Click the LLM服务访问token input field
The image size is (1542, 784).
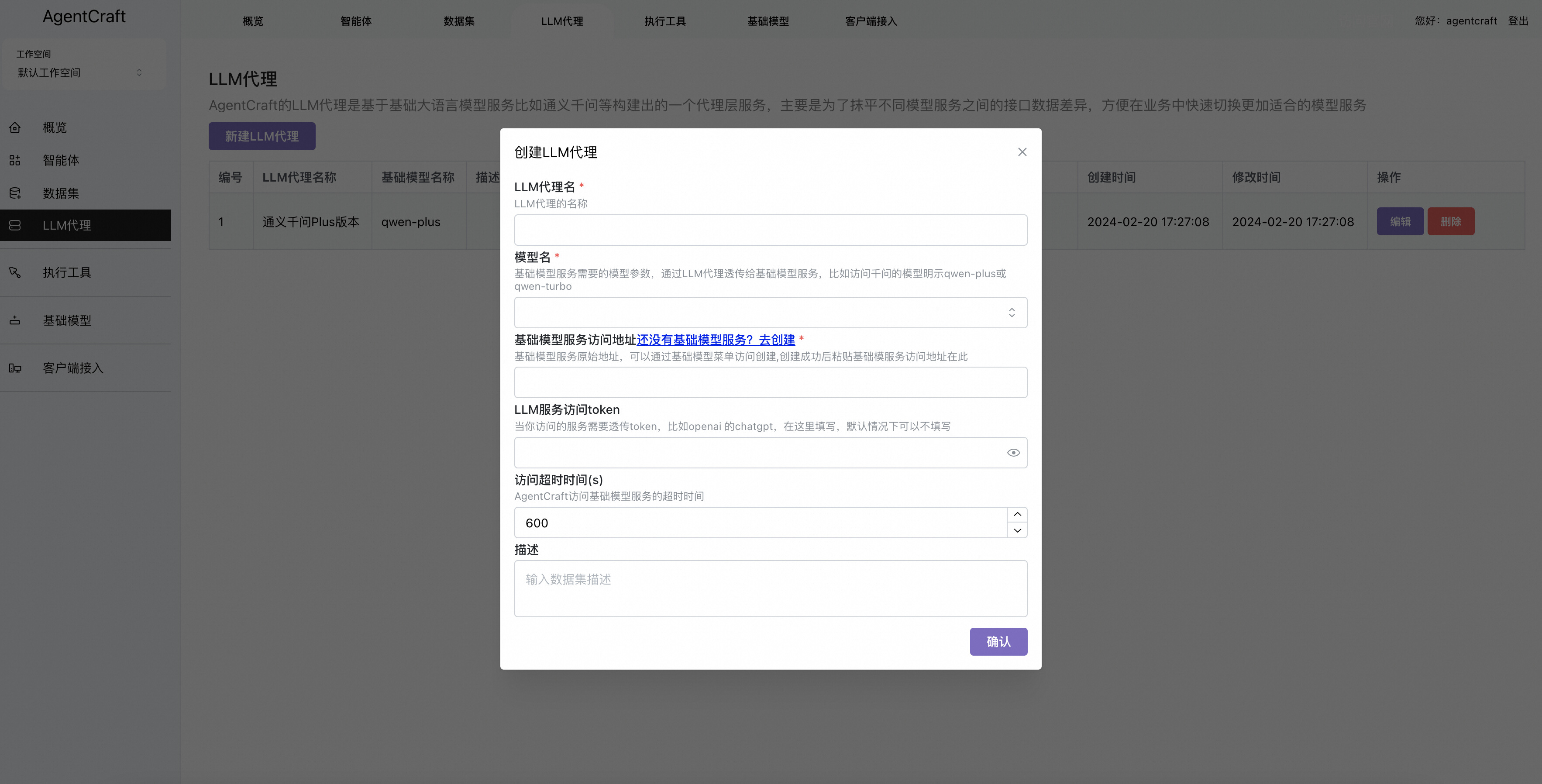click(x=771, y=452)
